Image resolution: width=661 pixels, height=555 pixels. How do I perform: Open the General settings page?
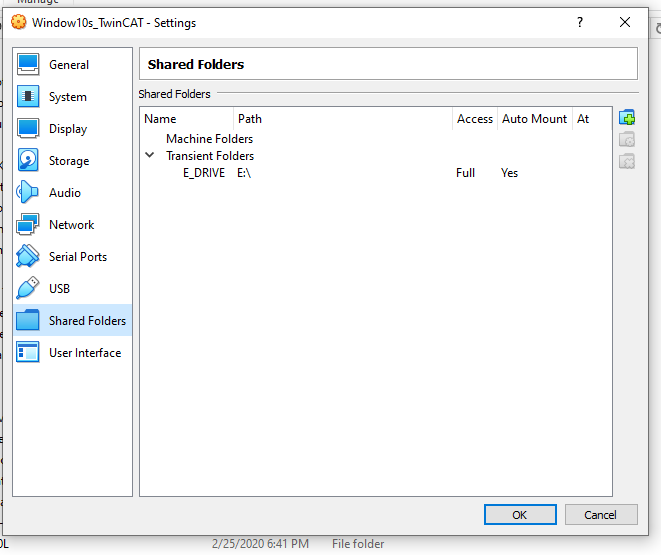73,64
